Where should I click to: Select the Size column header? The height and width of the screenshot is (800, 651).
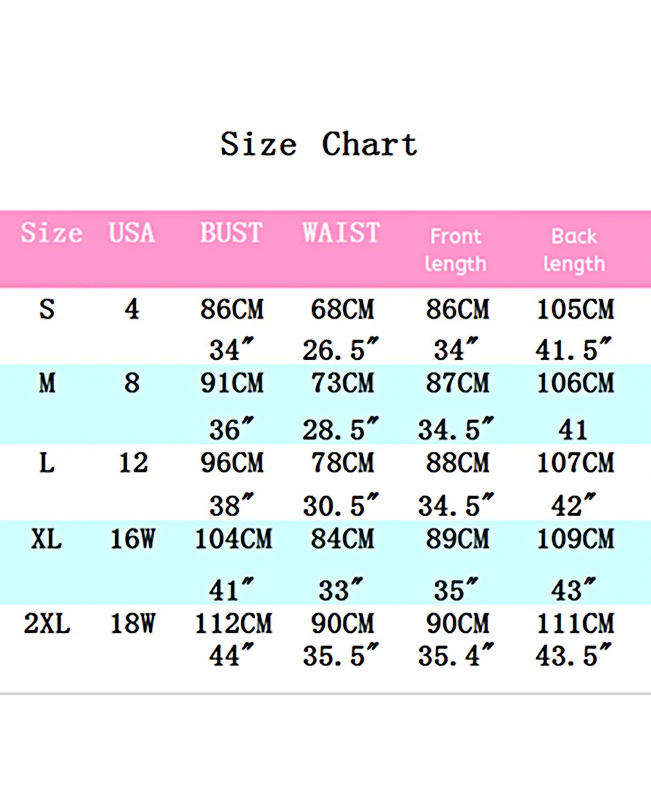coord(52,233)
